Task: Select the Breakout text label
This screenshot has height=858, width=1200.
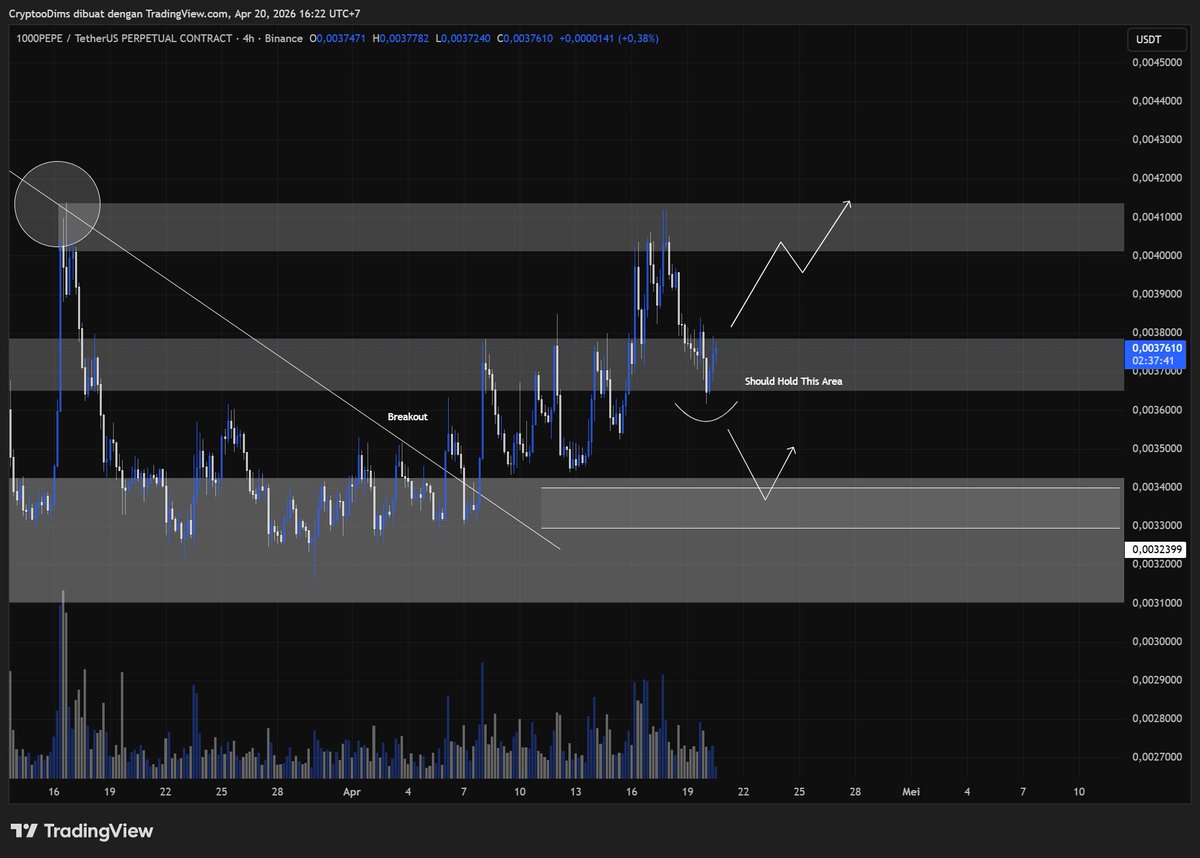Action: click(x=407, y=416)
